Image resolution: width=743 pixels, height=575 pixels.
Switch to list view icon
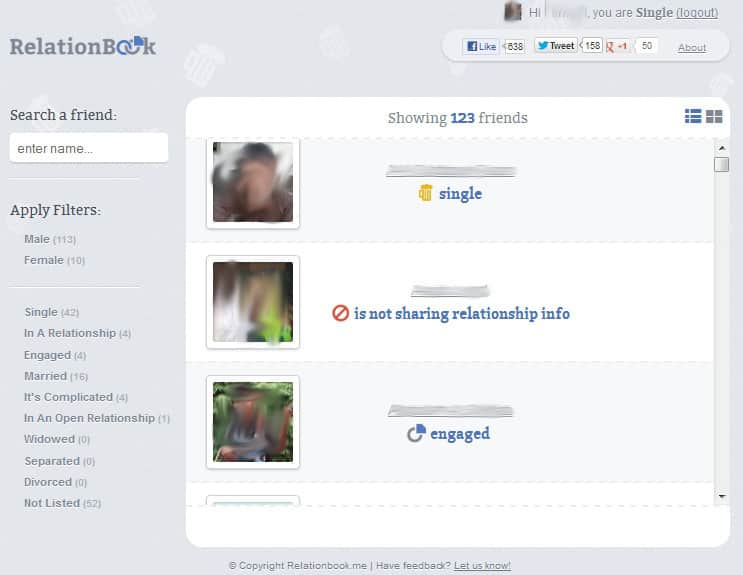tap(692, 117)
